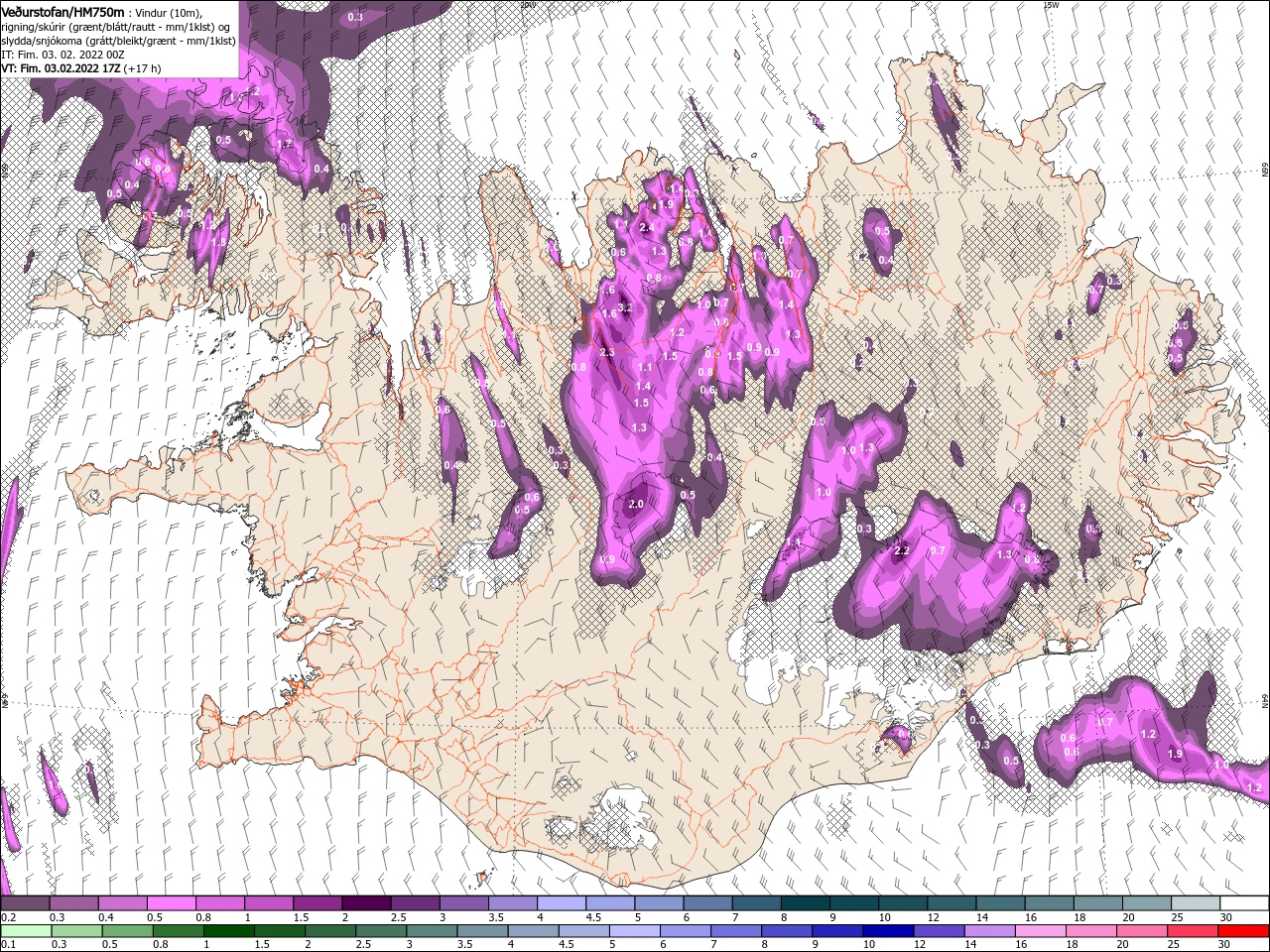Click the '0.2' label starting the top legend scale
1270x952 pixels.
point(7,917)
